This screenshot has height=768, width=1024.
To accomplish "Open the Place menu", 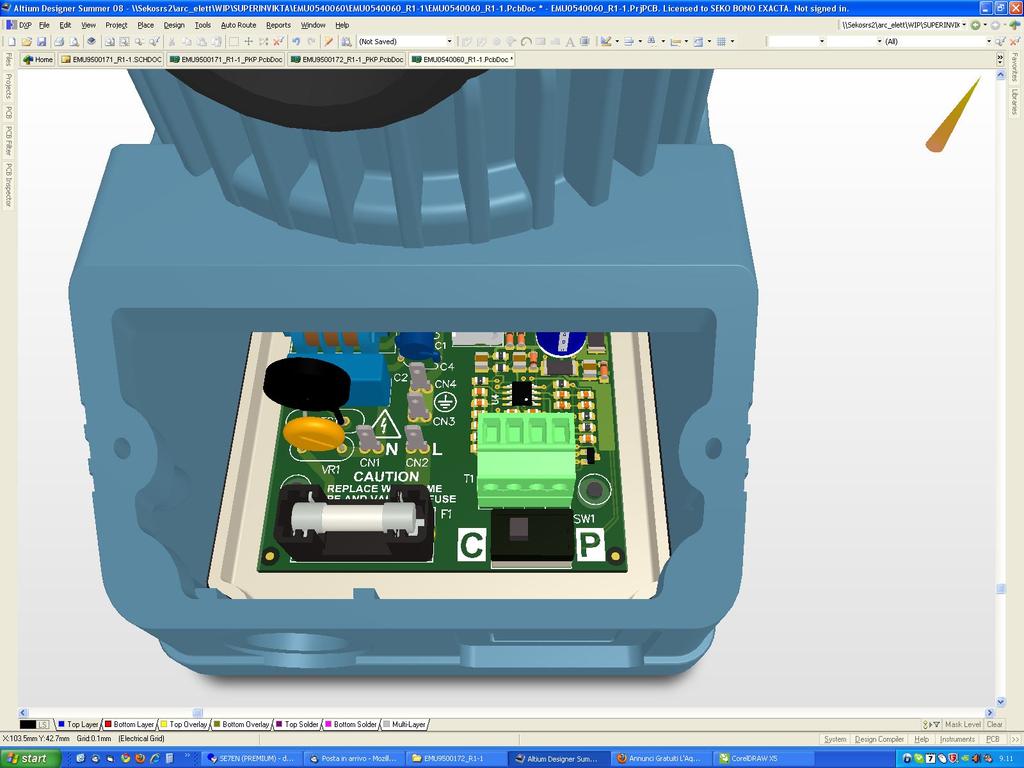I will (x=146, y=25).
